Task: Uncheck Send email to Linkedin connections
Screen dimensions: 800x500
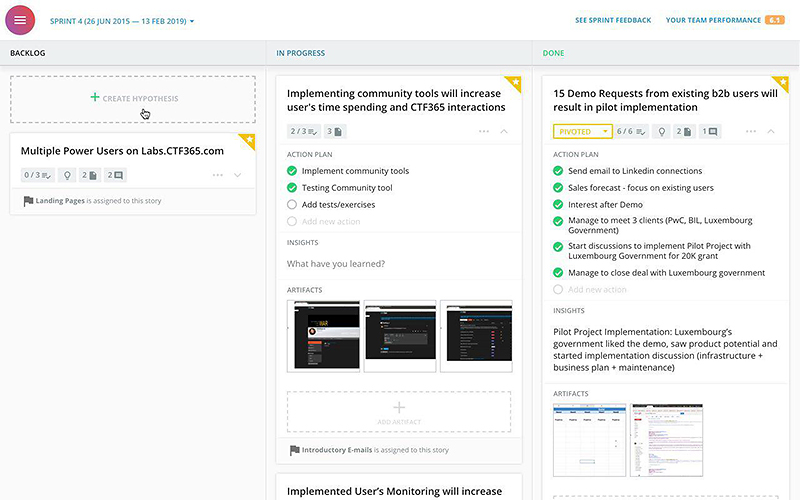Action: pos(558,171)
